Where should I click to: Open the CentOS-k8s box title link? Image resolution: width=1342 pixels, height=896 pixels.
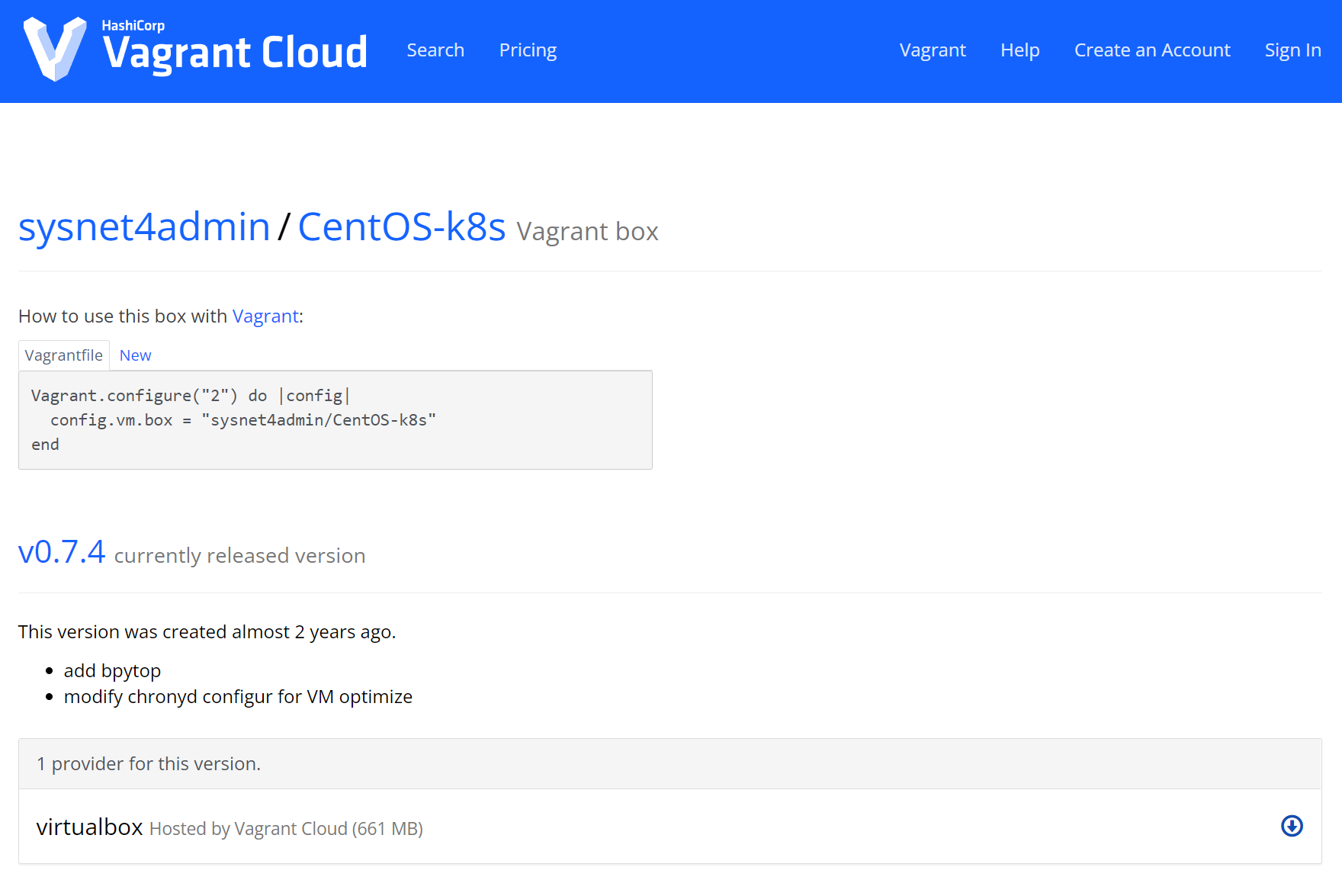402,226
